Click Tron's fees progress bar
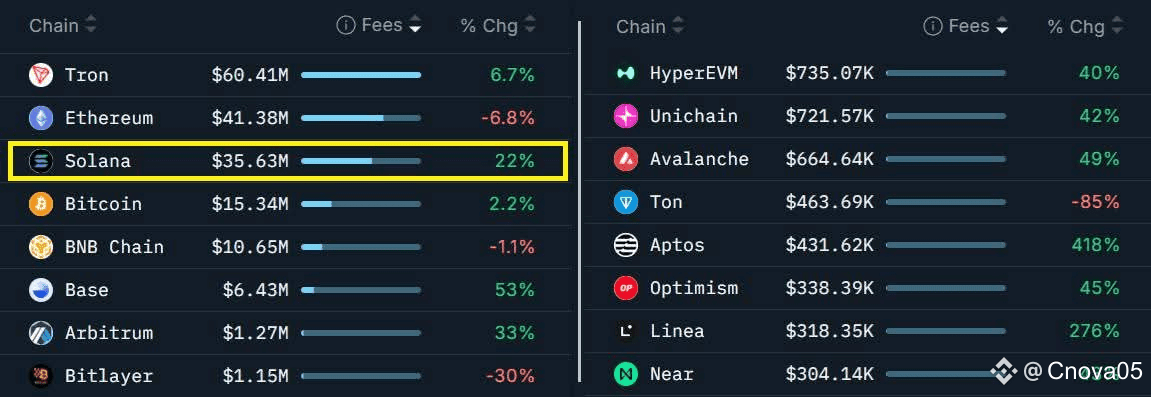The height and width of the screenshot is (397, 1151). [x=361, y=75]
